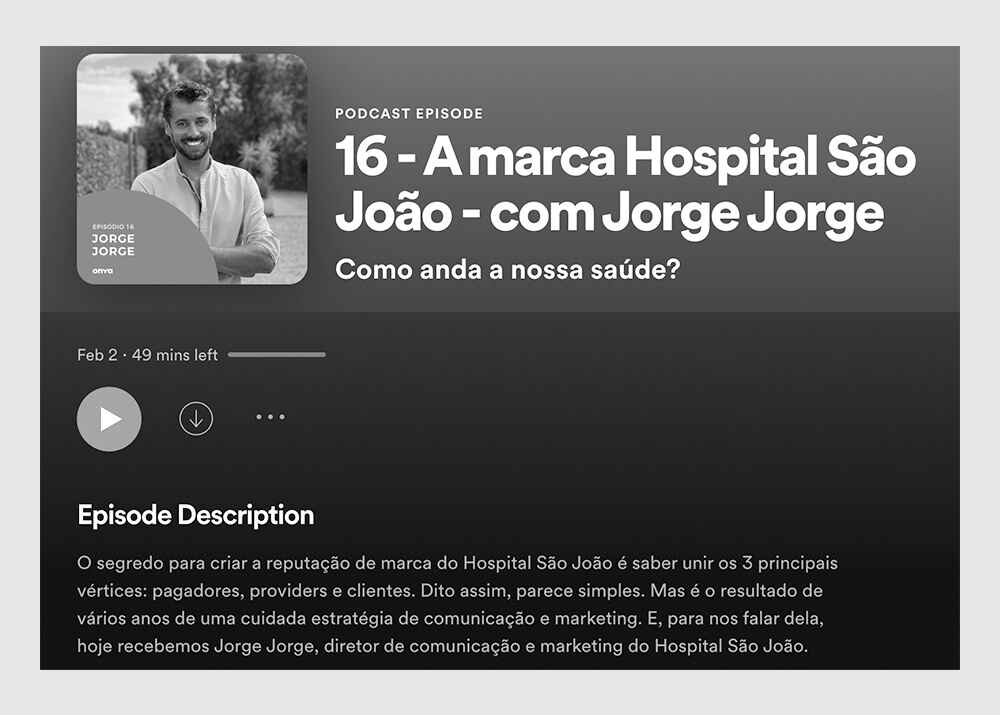Click description line starting 'O segredo para criar'

coord(457,563)
